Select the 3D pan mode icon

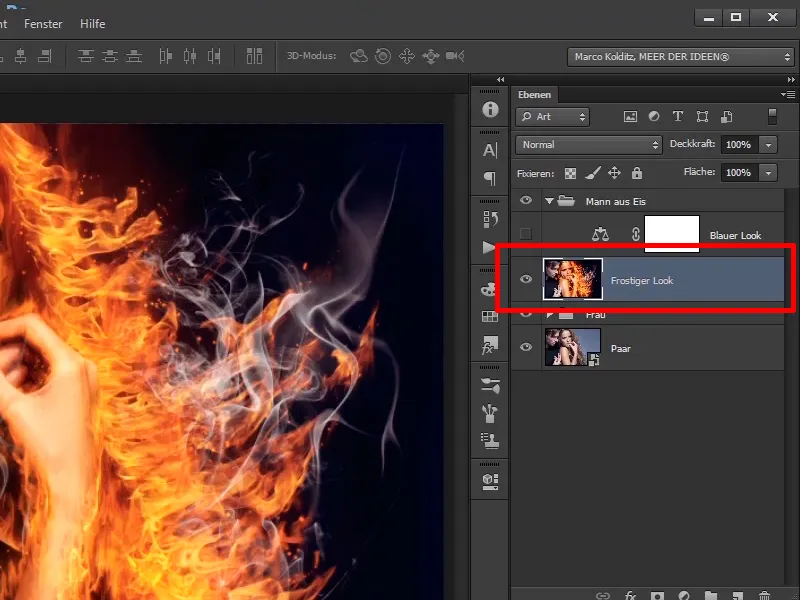(x=407, y=56)
